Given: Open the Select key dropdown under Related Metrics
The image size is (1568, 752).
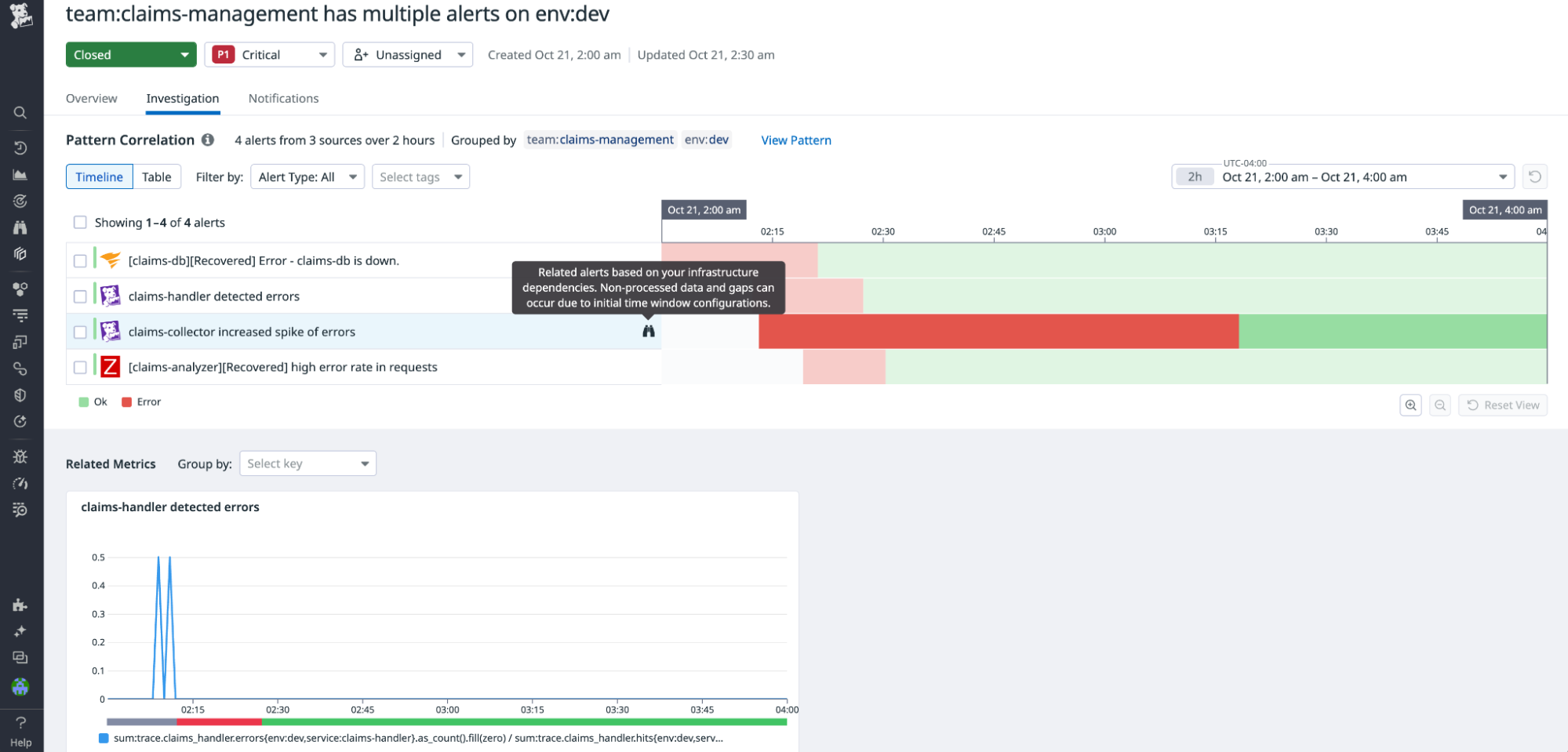Looking at the screenshot, I should 307,463.
